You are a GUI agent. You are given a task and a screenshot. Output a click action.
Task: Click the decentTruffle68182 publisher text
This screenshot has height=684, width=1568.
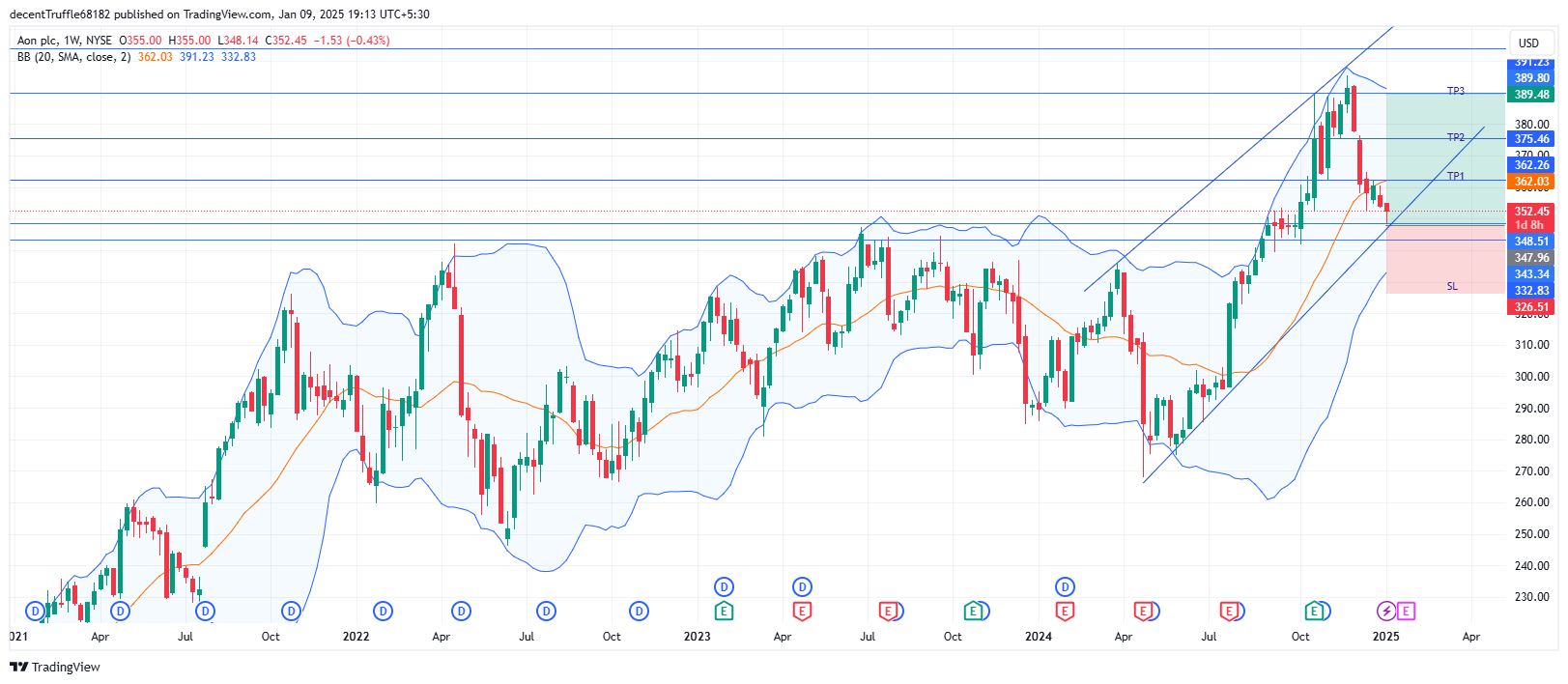click(x=60, y=14)
